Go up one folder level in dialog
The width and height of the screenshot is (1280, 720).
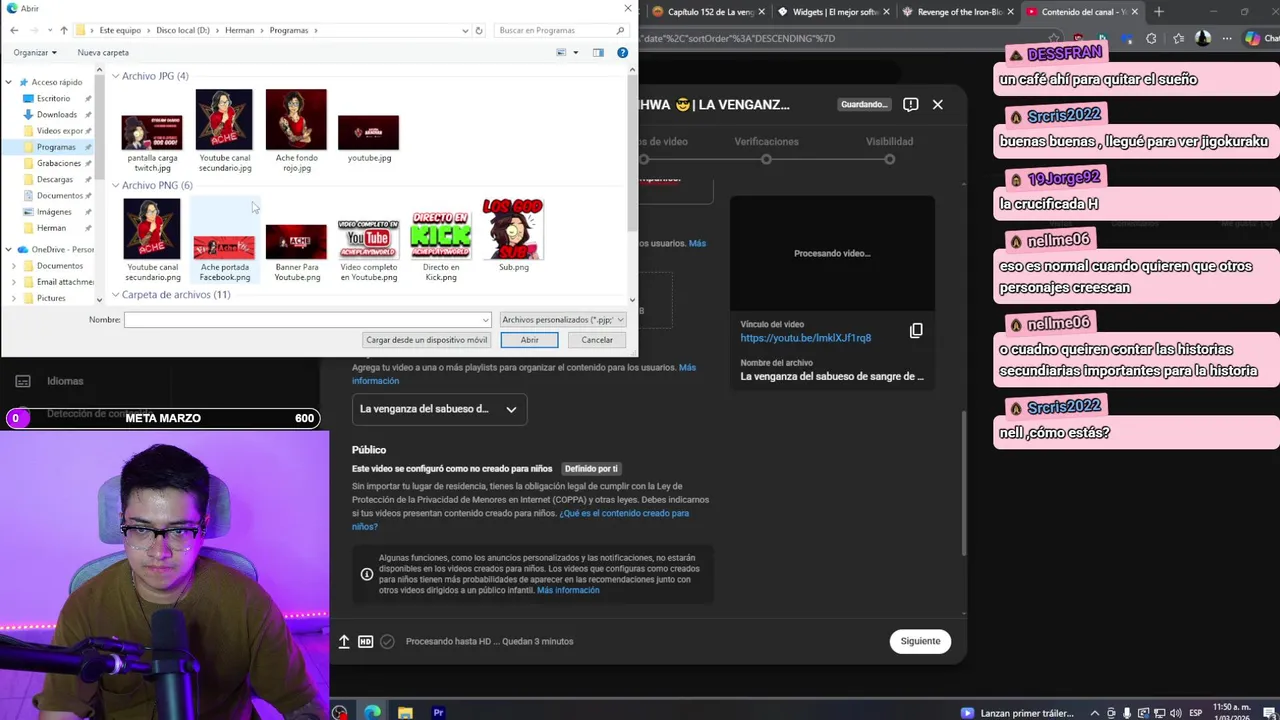pos(64,30)
